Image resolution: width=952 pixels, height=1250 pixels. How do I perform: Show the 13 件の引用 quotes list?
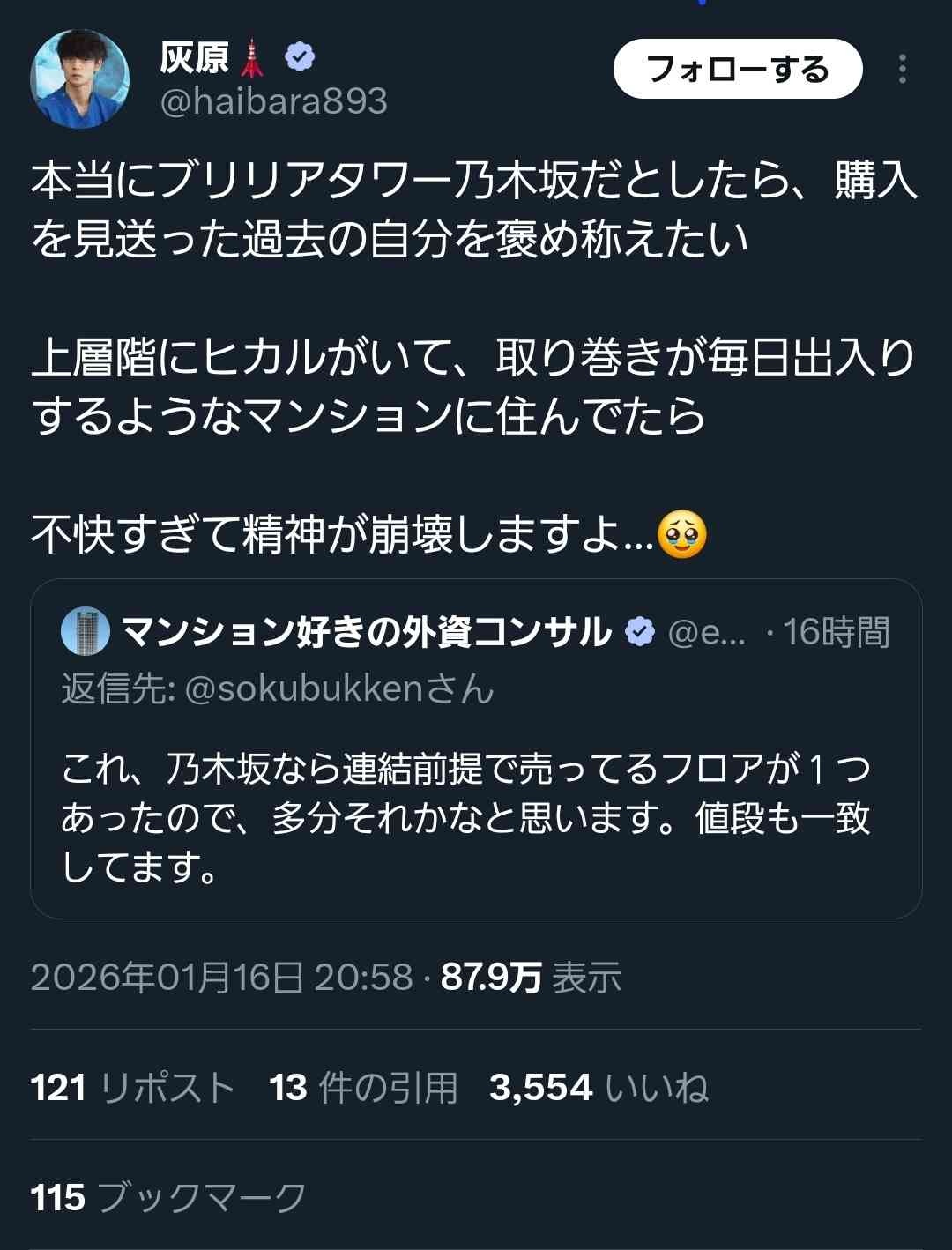coord(363,1088)
